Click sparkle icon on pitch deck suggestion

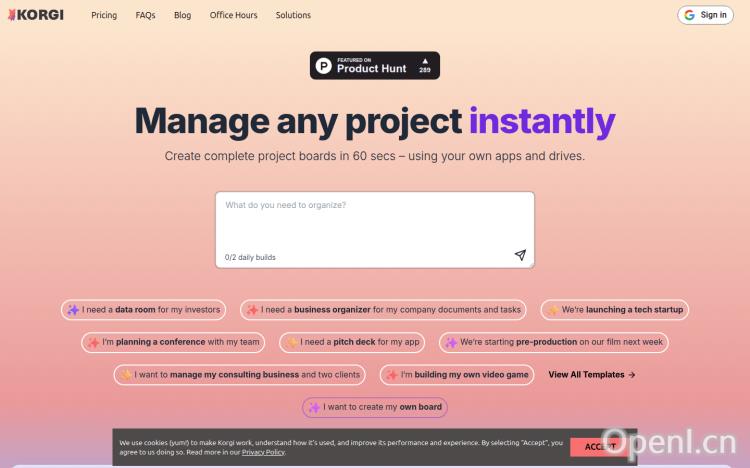click(x=291, y=342)
